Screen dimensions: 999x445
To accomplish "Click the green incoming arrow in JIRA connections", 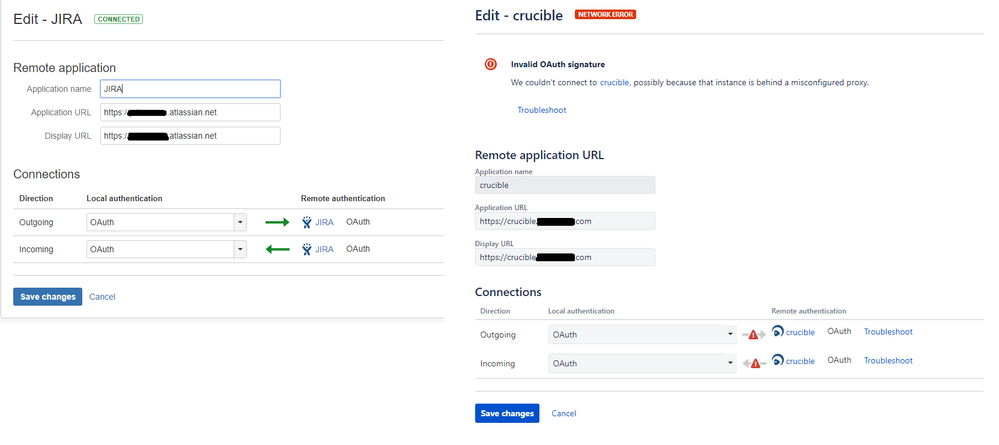I will [277, 249].
